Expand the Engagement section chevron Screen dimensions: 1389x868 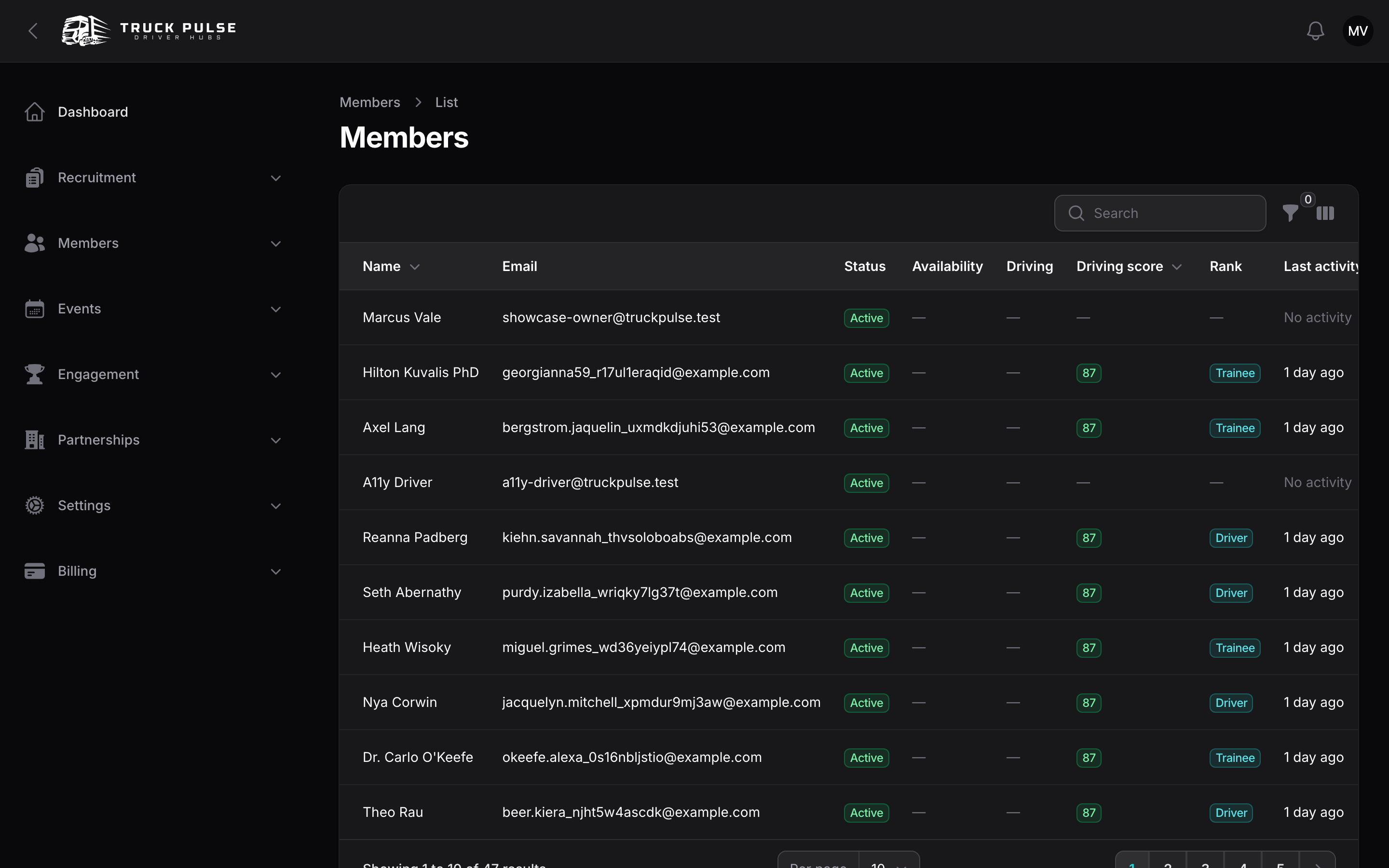coord(275,375)
